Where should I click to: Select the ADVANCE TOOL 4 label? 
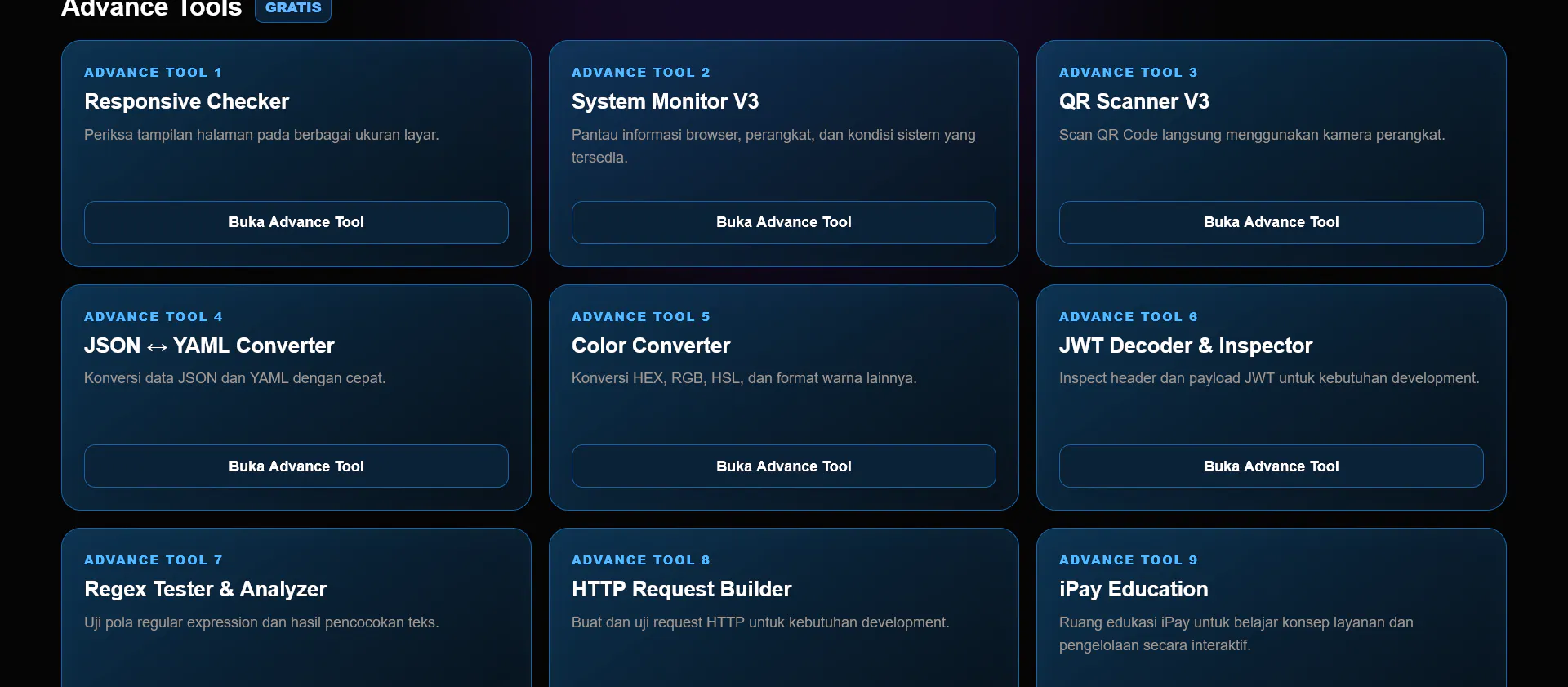pyautogui.click(x=154, y=317)
